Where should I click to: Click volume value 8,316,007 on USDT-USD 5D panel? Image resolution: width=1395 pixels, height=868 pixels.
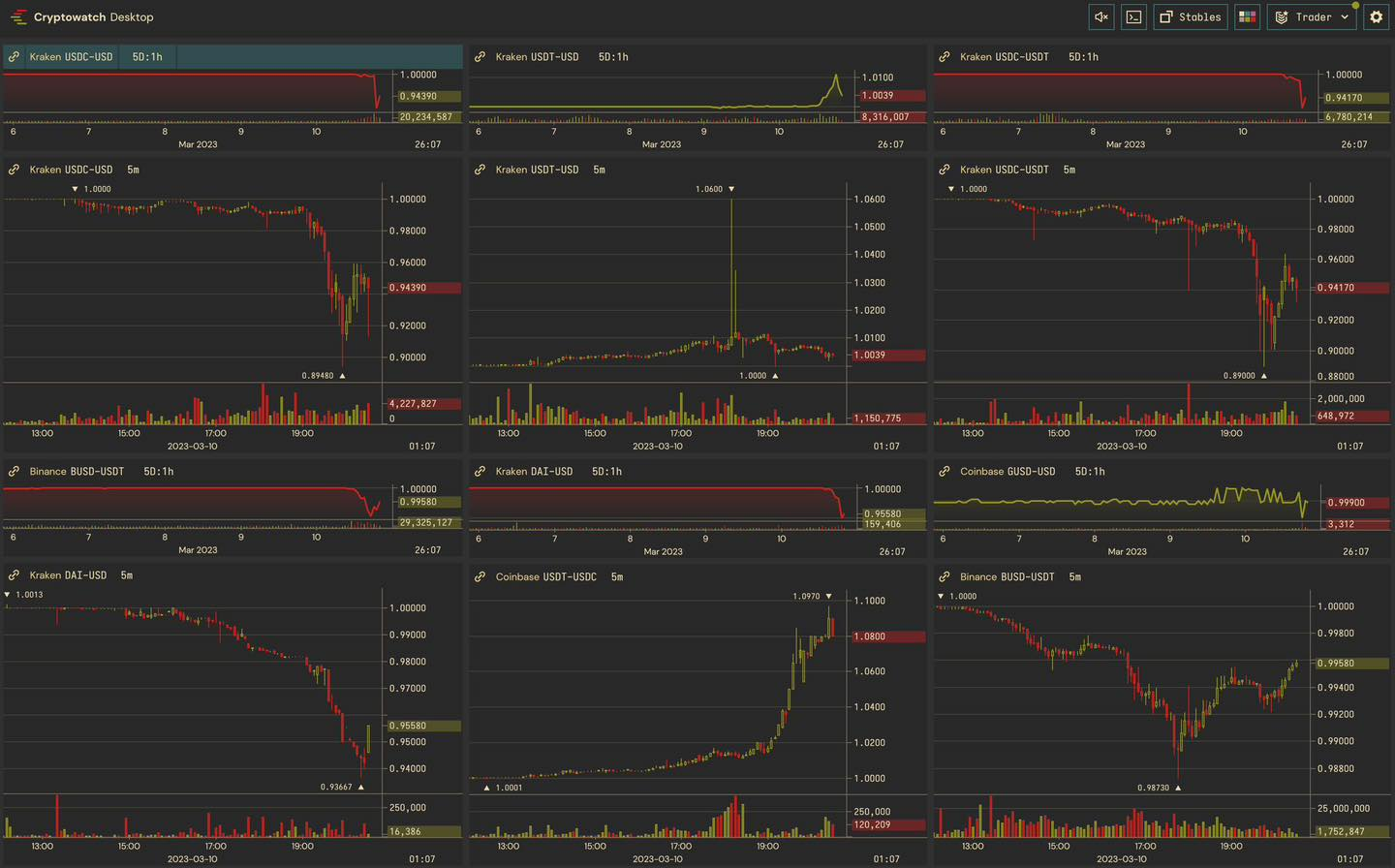pyautogui.click(x=892, y=117)
